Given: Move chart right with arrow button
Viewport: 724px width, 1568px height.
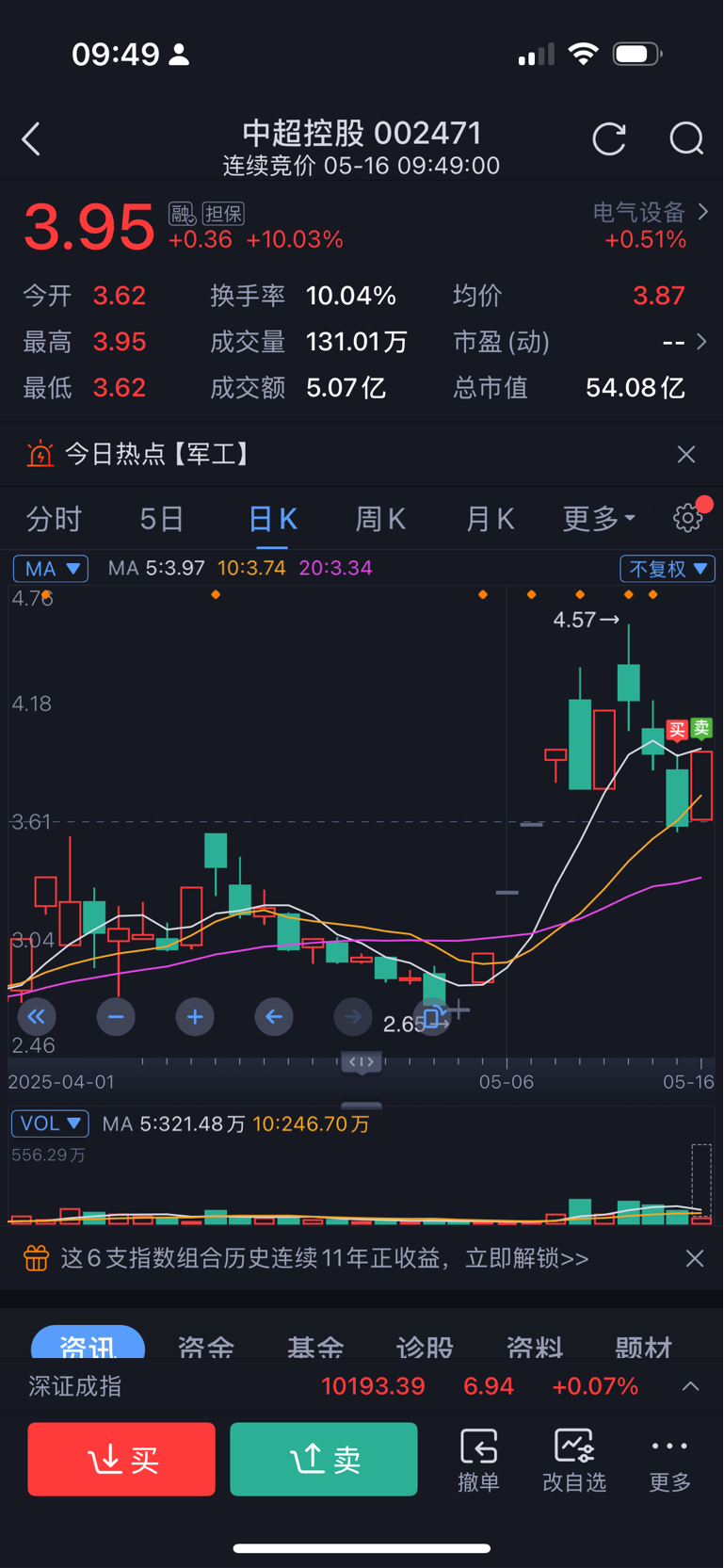Looking at the screenshot, I should coord(353,1016).
